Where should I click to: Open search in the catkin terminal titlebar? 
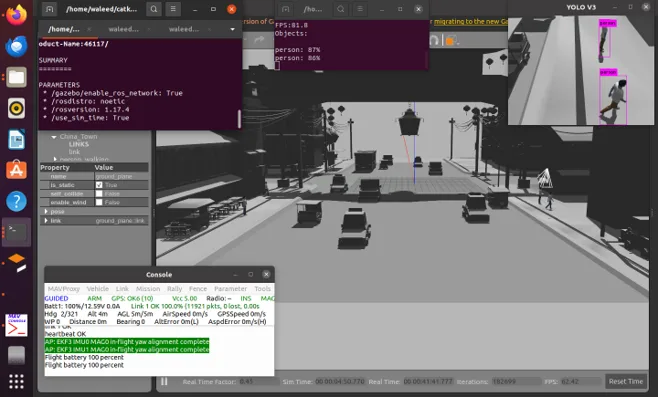pyautogui.click(x=154, y=9)
